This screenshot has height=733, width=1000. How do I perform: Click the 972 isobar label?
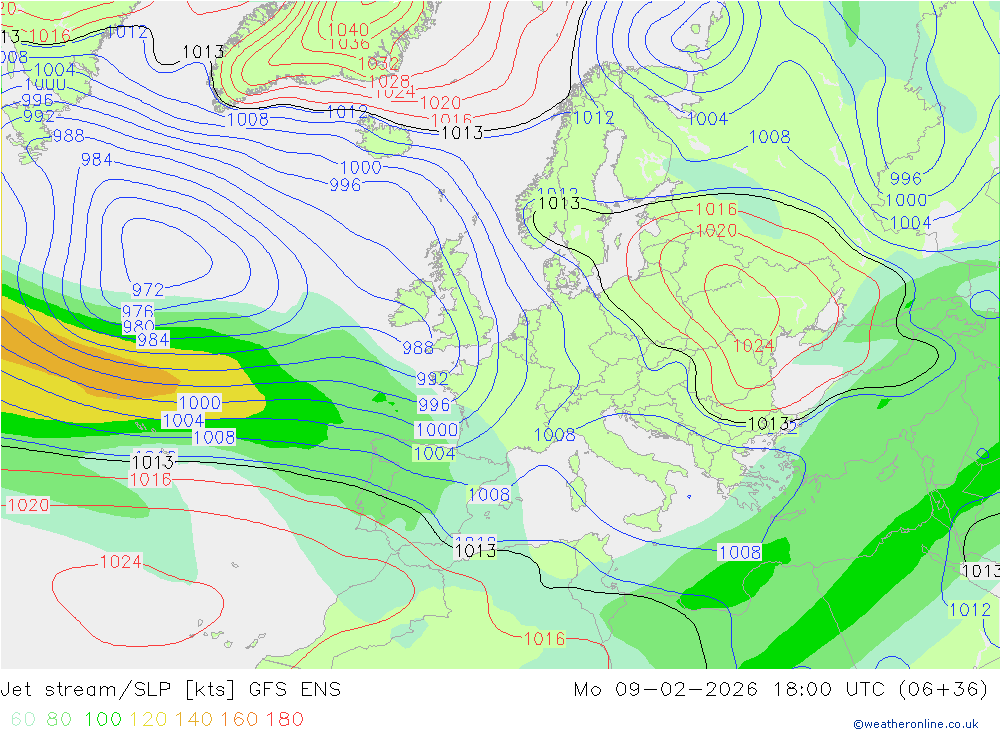[x=148, y=290]
